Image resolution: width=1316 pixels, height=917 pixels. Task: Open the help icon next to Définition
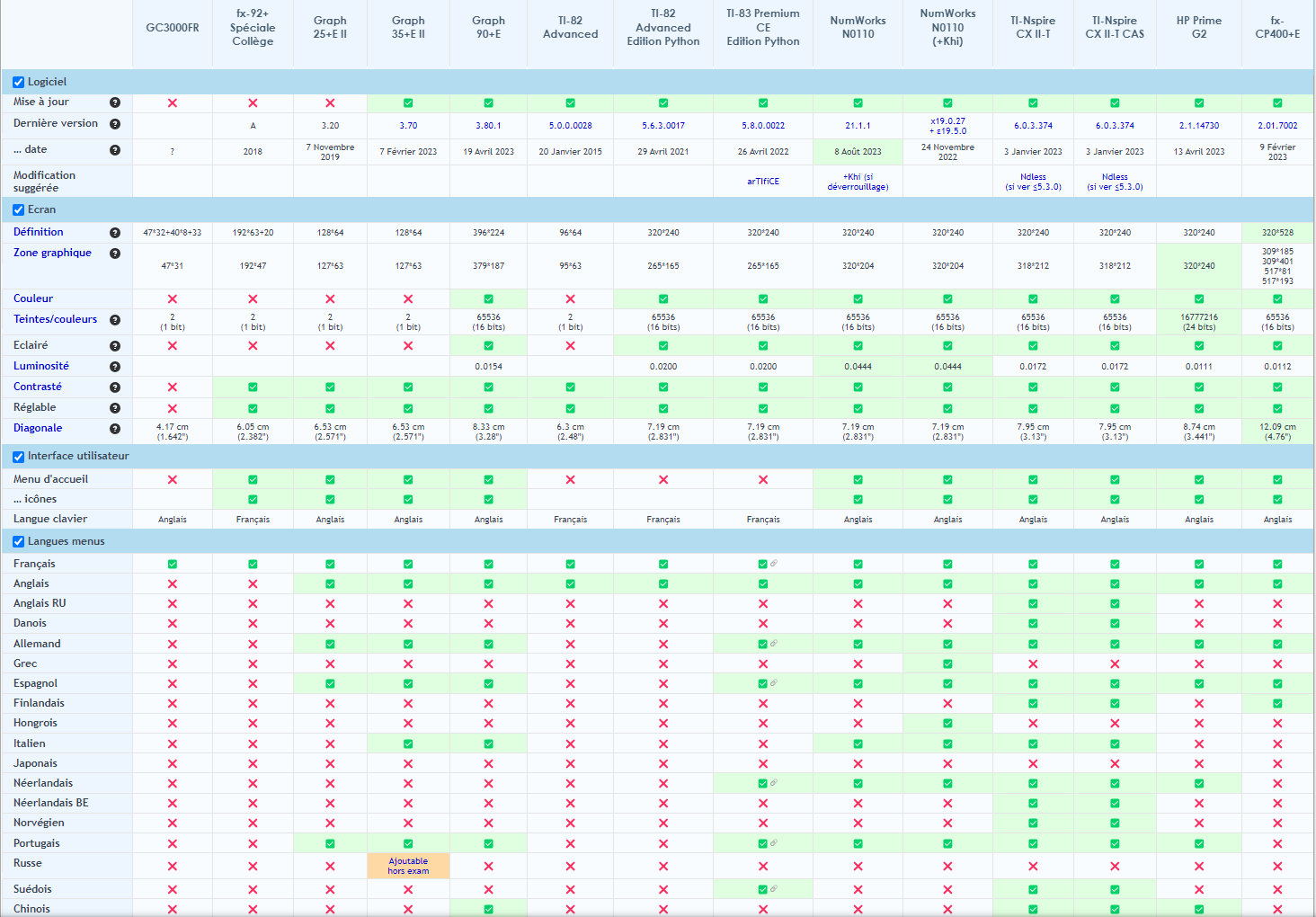click(115, 233)
